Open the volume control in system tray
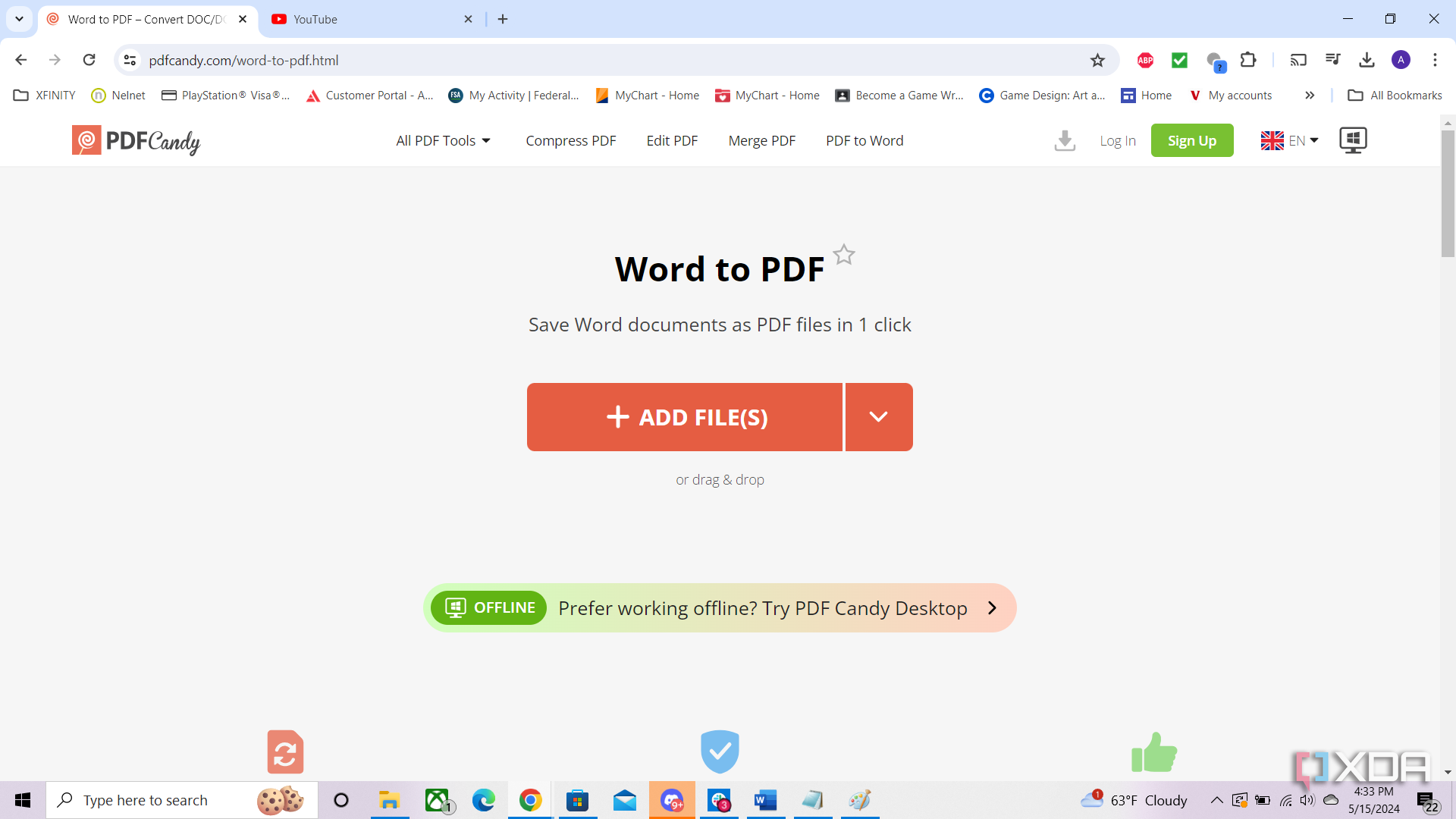This screenshot has height=819, width=1456. pos(1307,800)
